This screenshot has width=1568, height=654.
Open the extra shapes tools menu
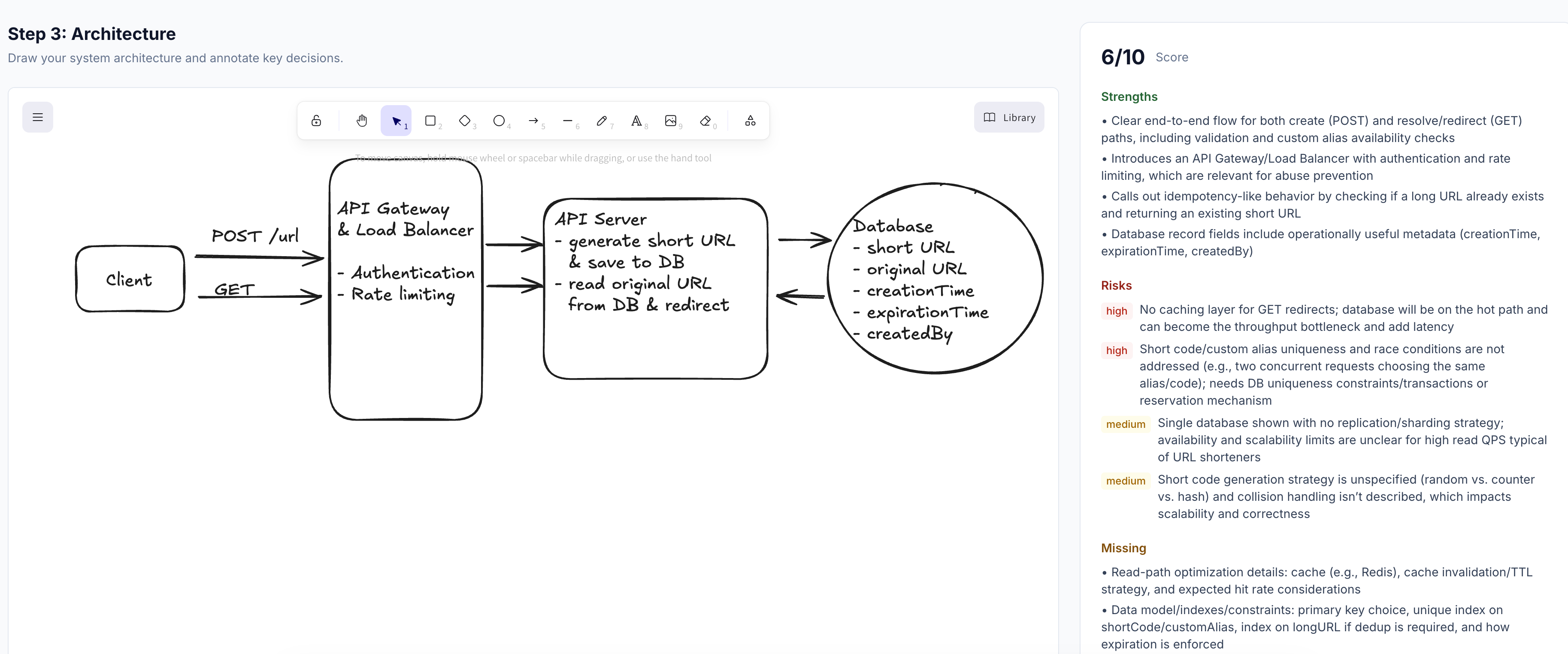[x=750, y=121]
